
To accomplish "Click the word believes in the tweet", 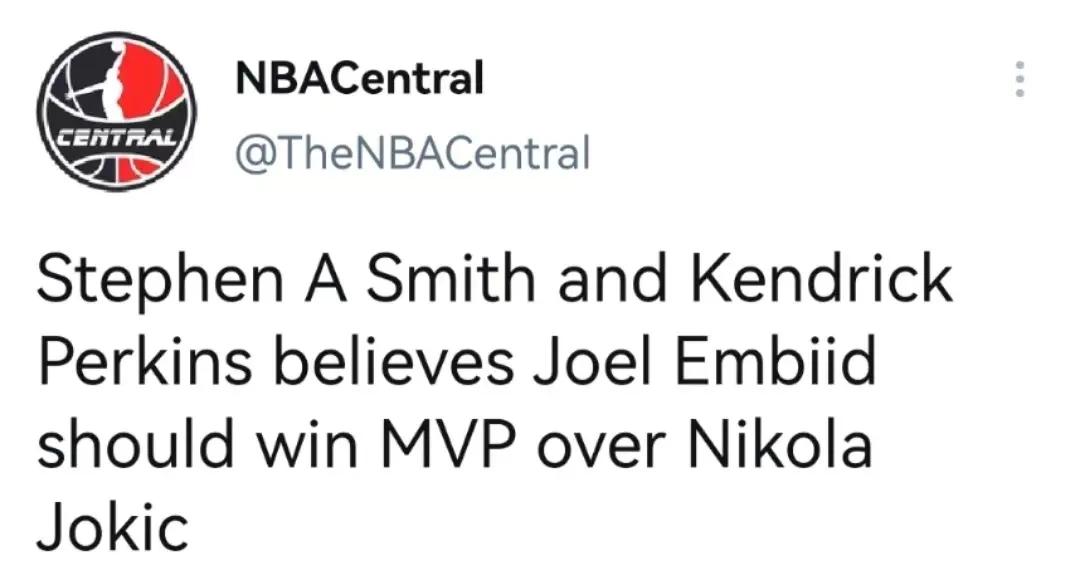I will tap(394, 361).
